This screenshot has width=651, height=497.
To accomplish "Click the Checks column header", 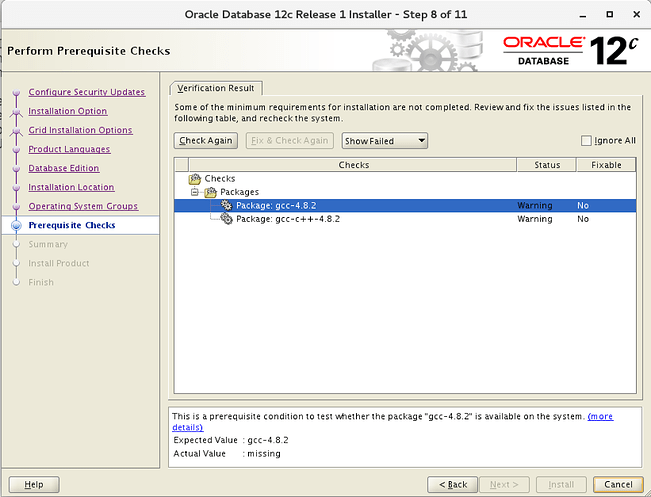I will pyautogui.click(x=353, y=165).
